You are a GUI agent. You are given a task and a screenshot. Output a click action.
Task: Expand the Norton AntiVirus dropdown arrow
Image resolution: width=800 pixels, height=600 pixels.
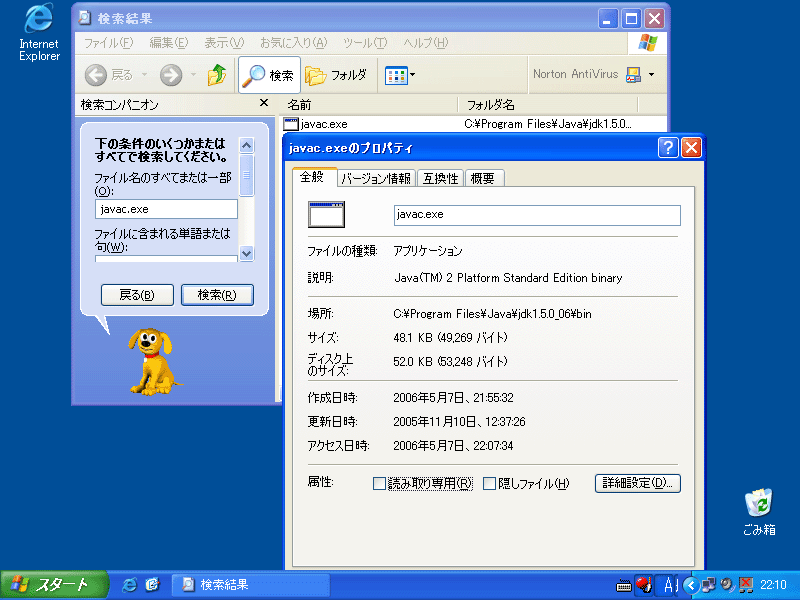tap(652, 75)
